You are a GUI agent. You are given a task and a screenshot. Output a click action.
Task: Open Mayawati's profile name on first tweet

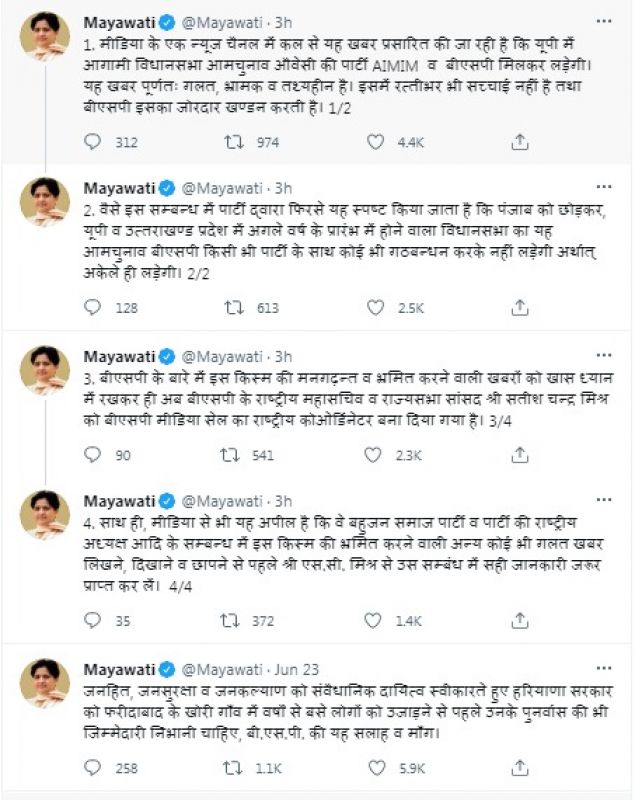click(x=121, y=20)
